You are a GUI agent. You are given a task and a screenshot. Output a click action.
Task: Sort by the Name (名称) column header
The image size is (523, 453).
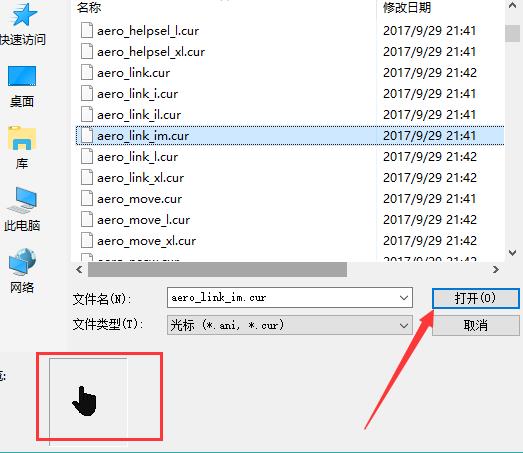click(x=89, y=7)
